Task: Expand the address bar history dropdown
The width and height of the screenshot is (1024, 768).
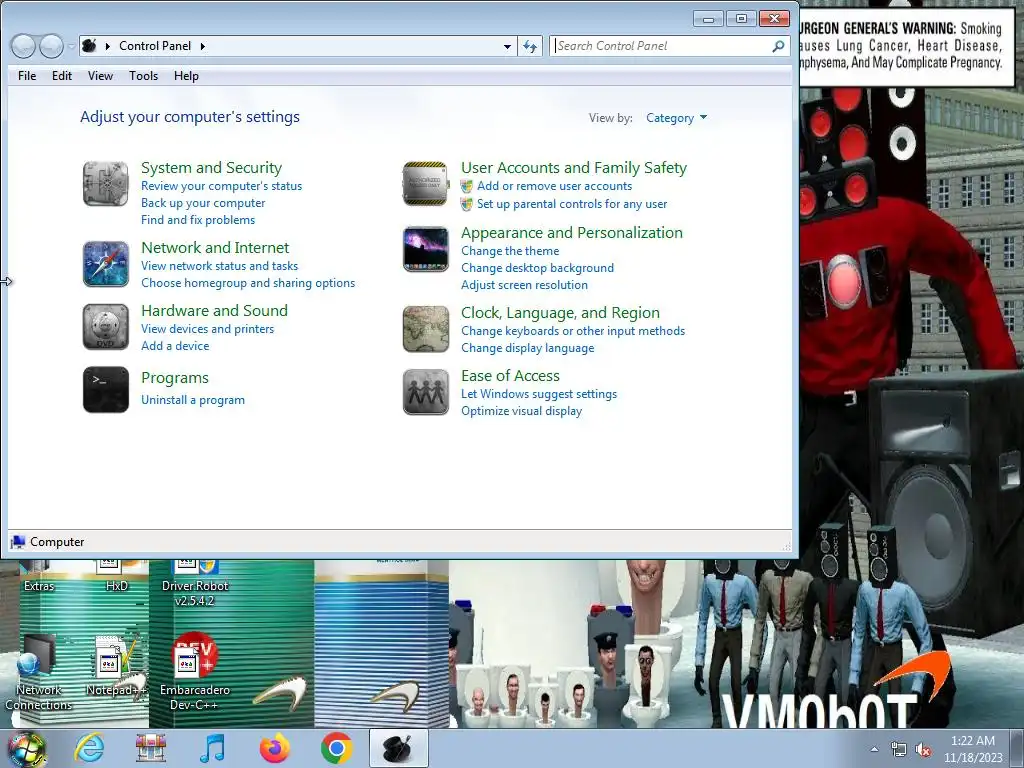Action: point(507,46)
